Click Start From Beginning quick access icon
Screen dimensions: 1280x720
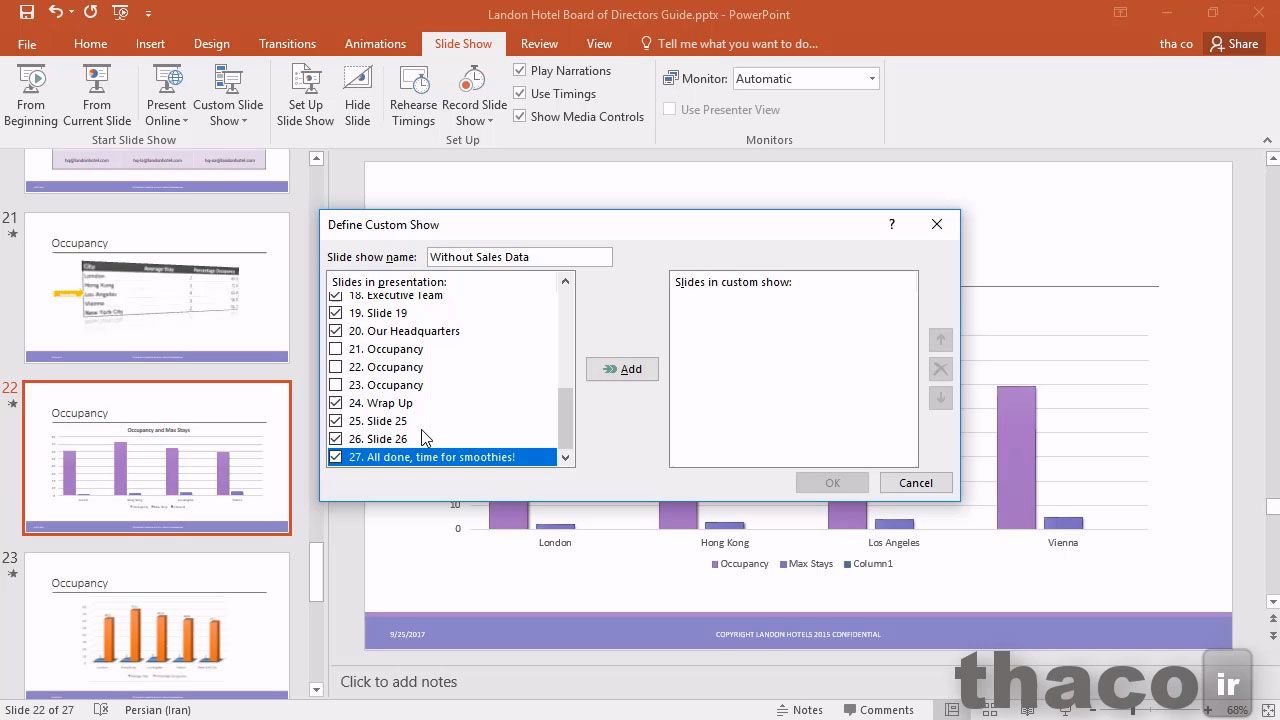121,13
